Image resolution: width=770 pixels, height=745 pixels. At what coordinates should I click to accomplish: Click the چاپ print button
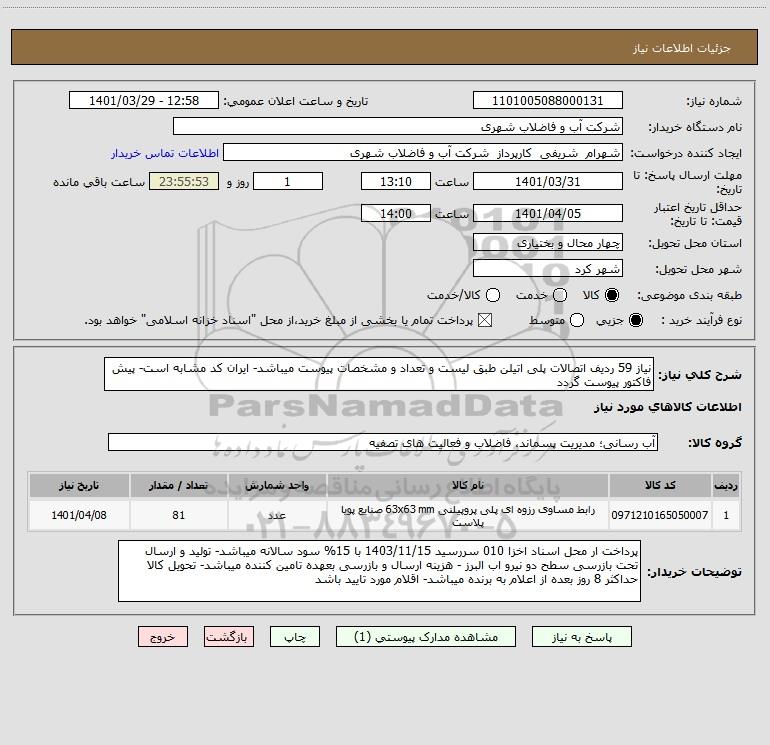coord(295,637)
